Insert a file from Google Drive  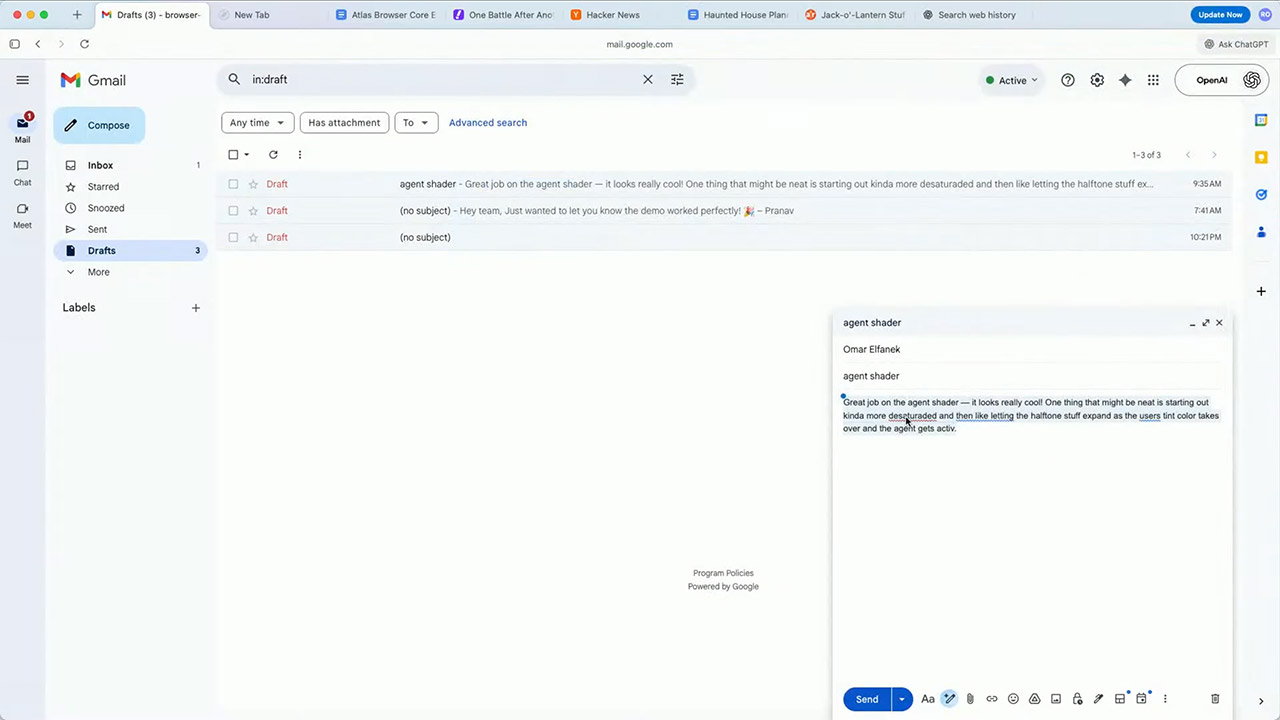[1035, 698]
